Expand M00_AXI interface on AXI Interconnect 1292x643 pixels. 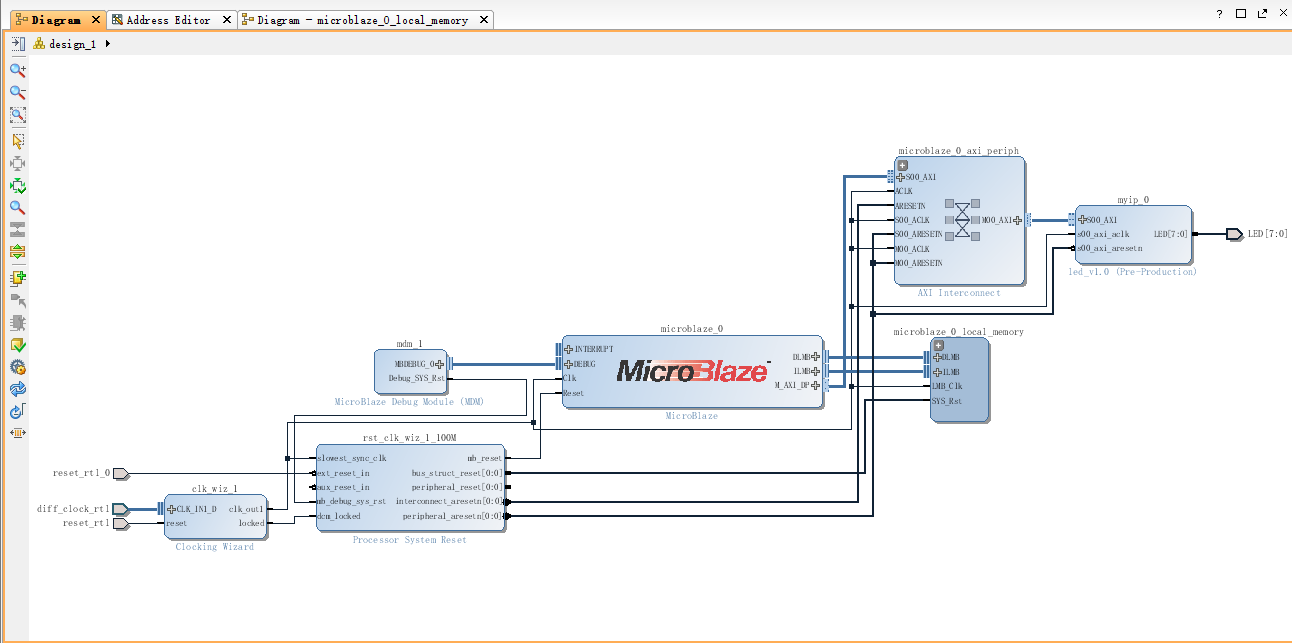(1018, 220)
